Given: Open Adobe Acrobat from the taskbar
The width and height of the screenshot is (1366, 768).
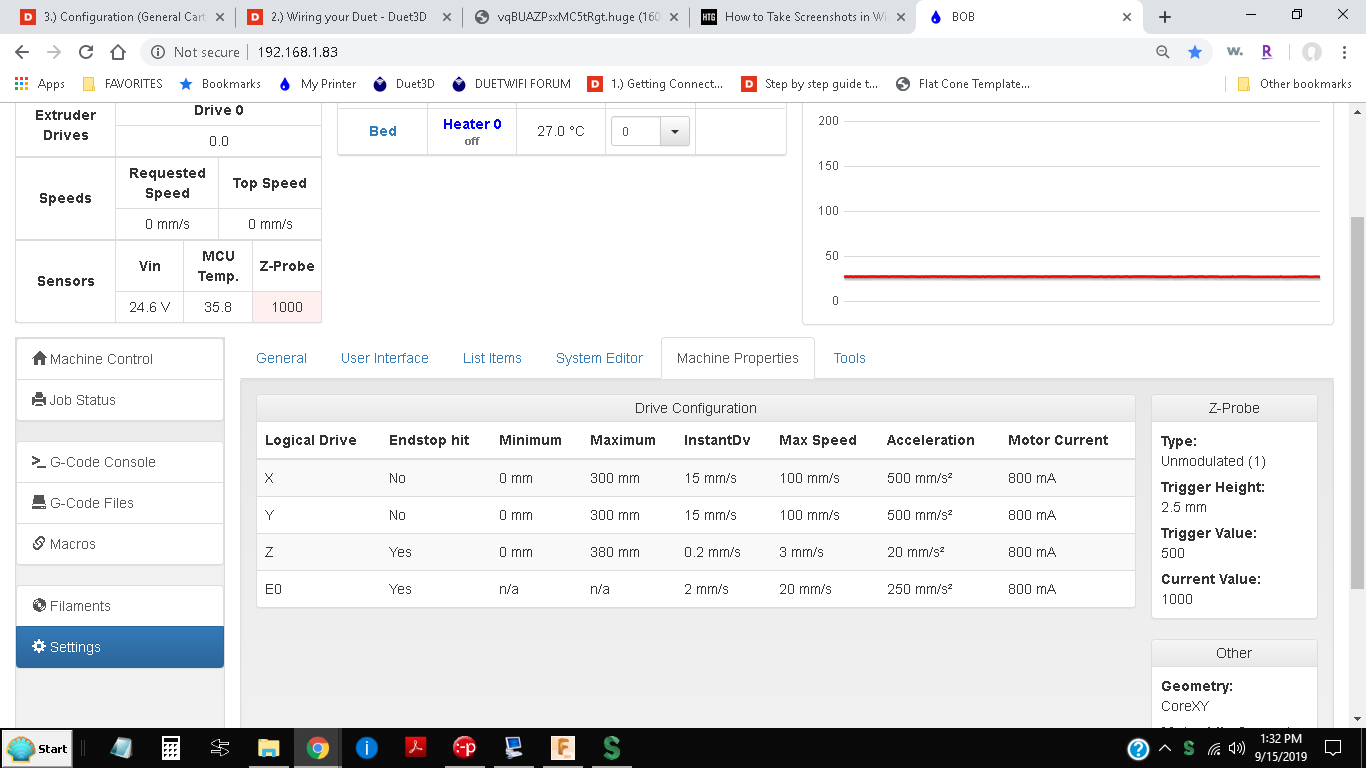Looking at the screenshot, I should click(415, 748).
